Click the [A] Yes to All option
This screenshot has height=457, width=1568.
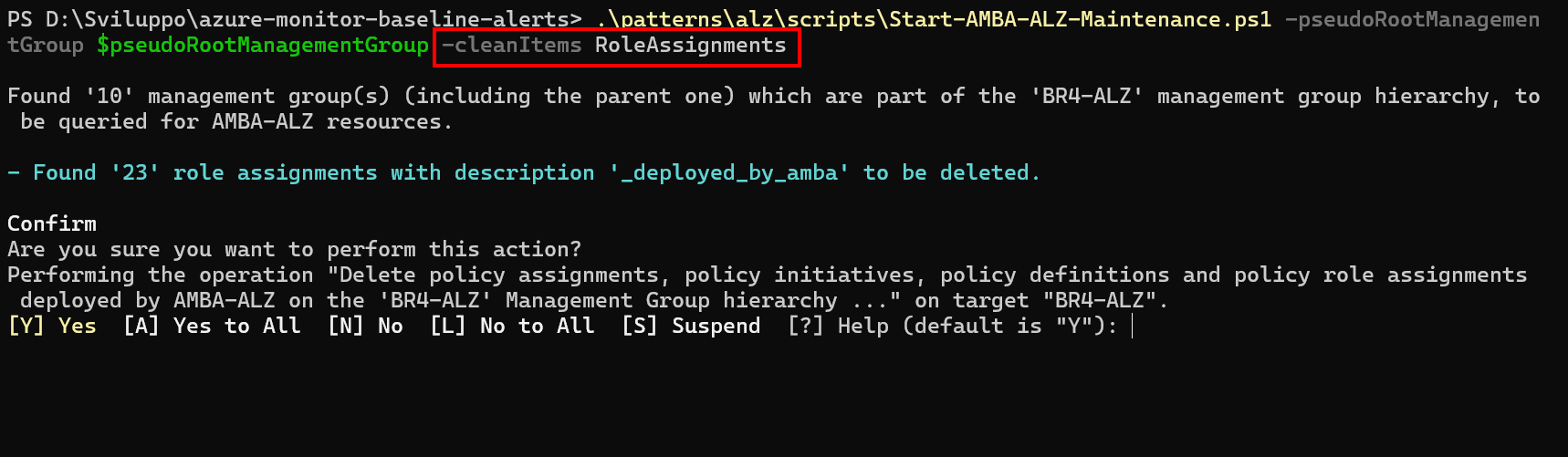click(212, 327)
